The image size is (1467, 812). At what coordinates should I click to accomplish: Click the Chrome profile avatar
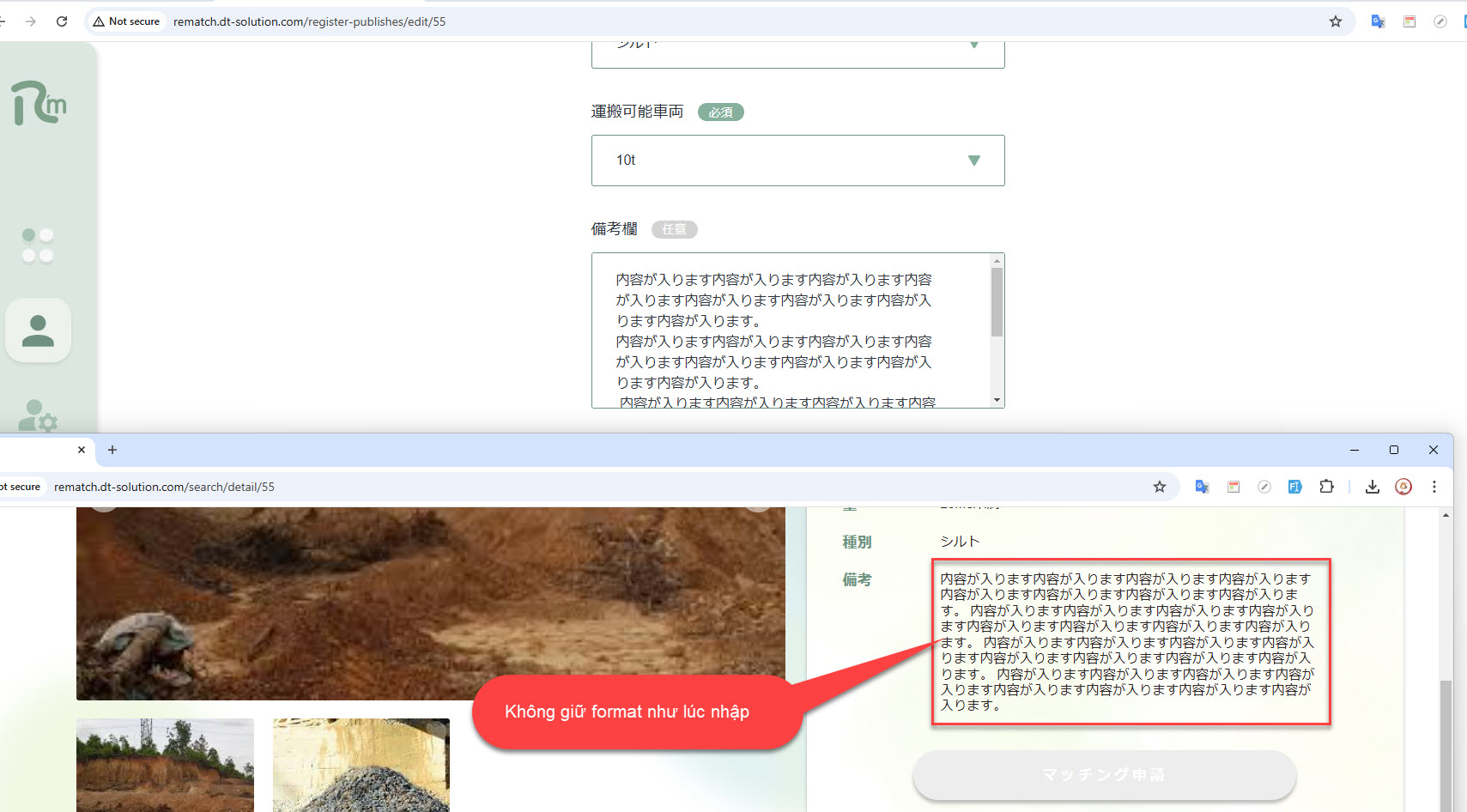point(1403,487)
